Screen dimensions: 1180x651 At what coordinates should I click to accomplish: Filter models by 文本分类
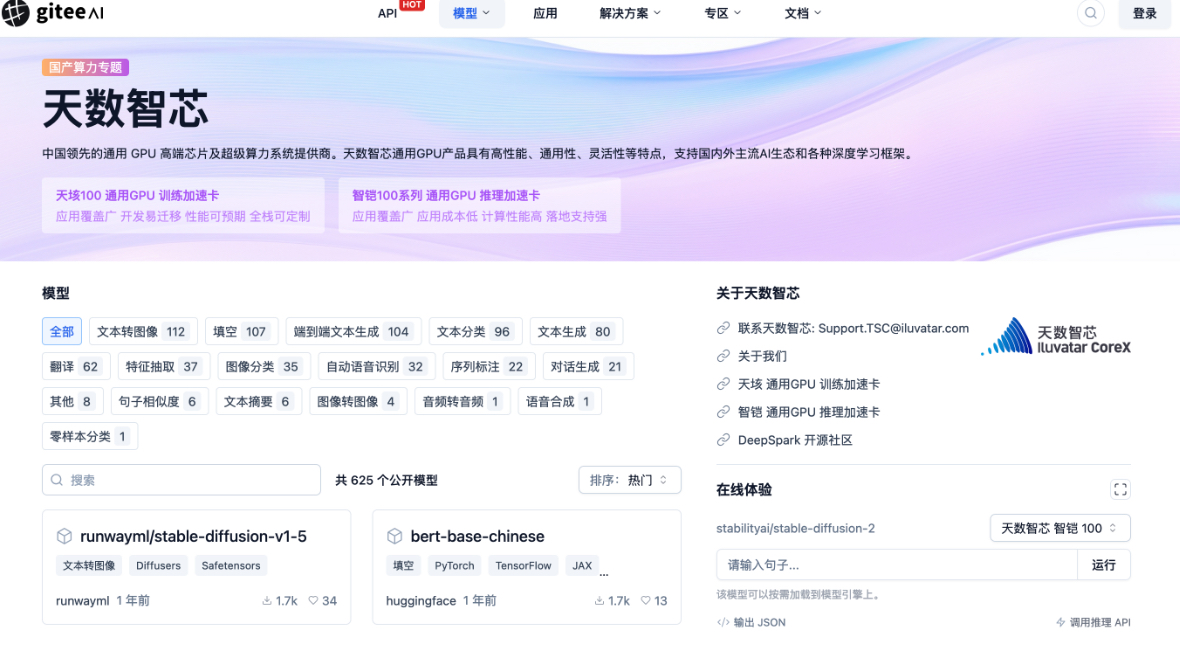[x=475, y=332]
